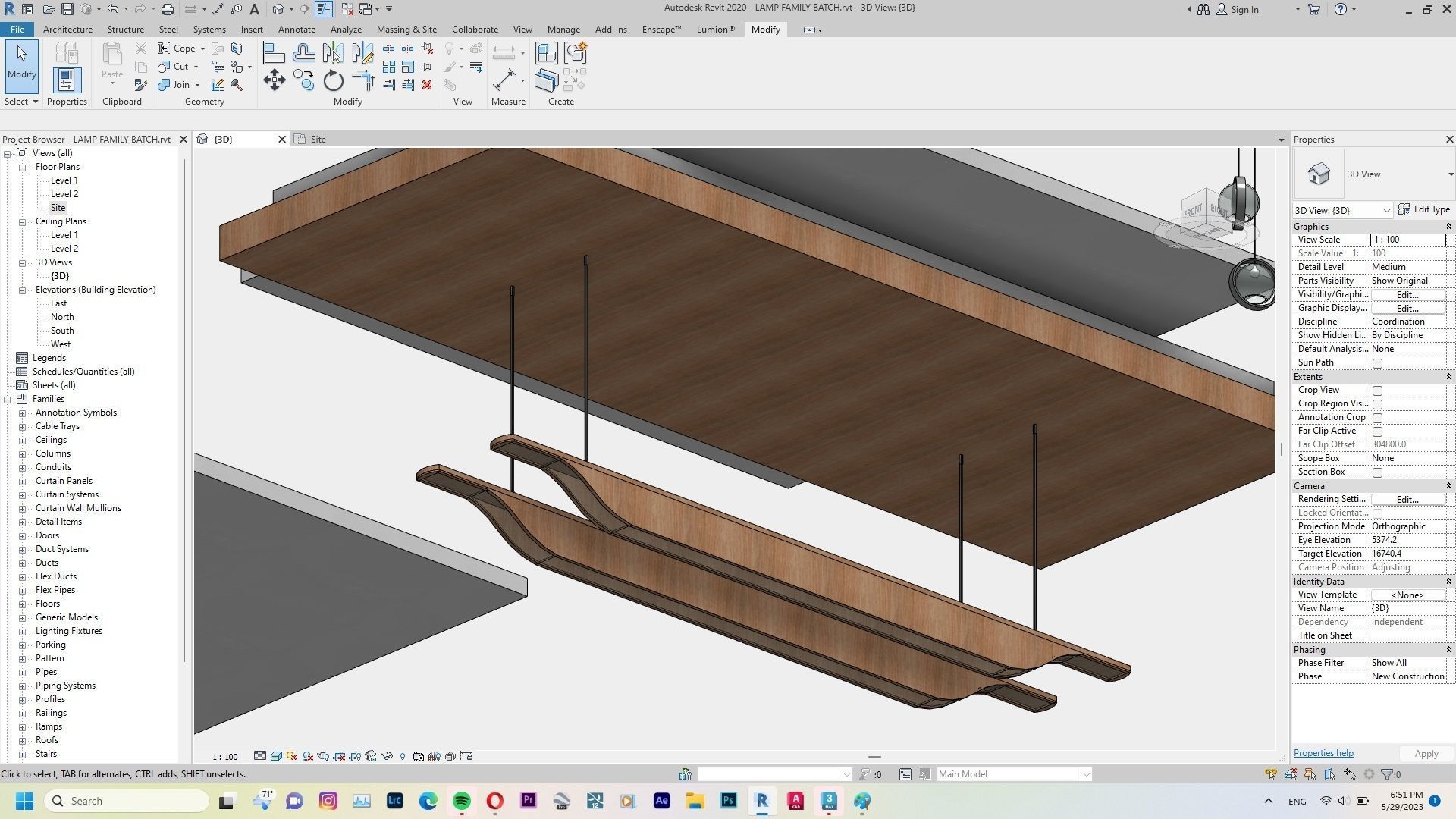Open the Main Model design options dropdown
Screen dimensions: 1456x819
[1014, 774]
